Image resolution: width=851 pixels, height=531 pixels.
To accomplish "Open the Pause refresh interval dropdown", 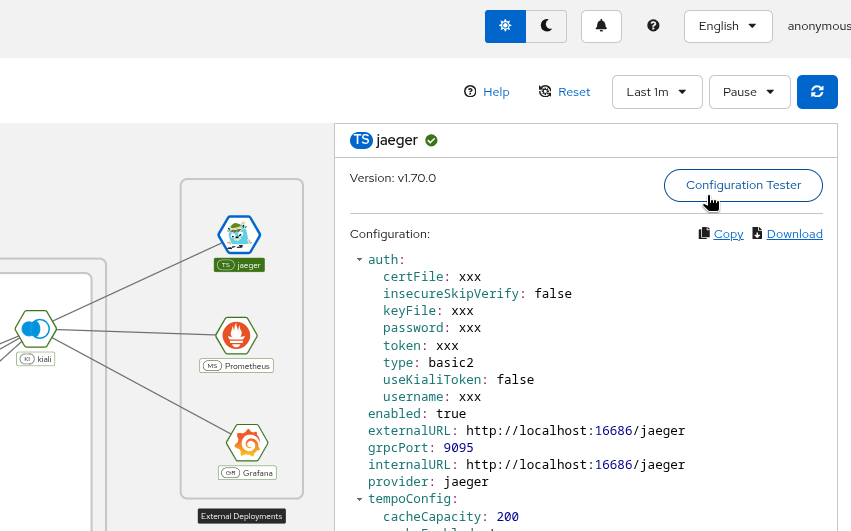I will click(749, 92).
